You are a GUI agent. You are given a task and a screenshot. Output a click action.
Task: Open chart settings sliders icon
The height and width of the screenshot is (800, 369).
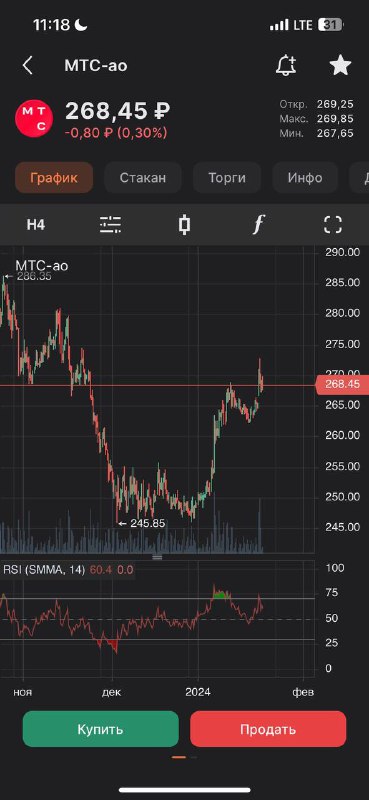(110, 224)
